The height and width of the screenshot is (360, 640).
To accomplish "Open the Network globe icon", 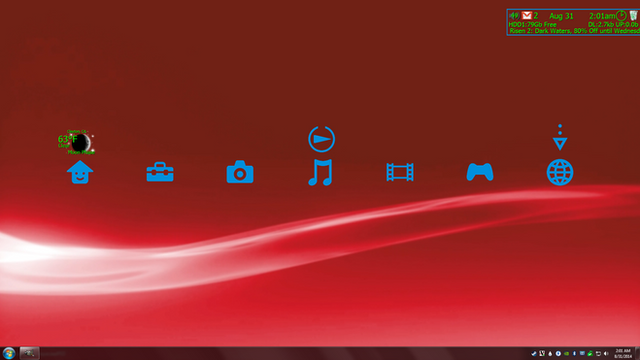I will [560, 172].
